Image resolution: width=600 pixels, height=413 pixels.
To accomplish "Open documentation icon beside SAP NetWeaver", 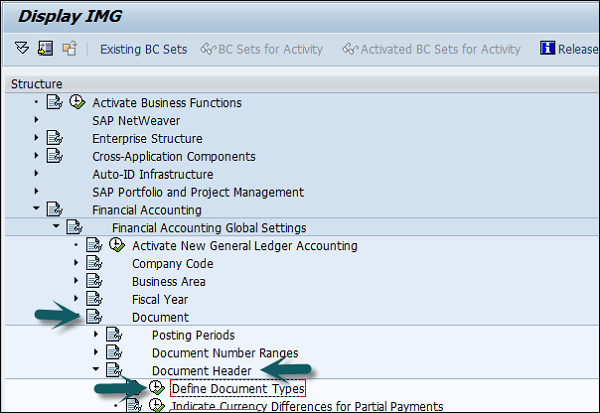I will (55, 120).
